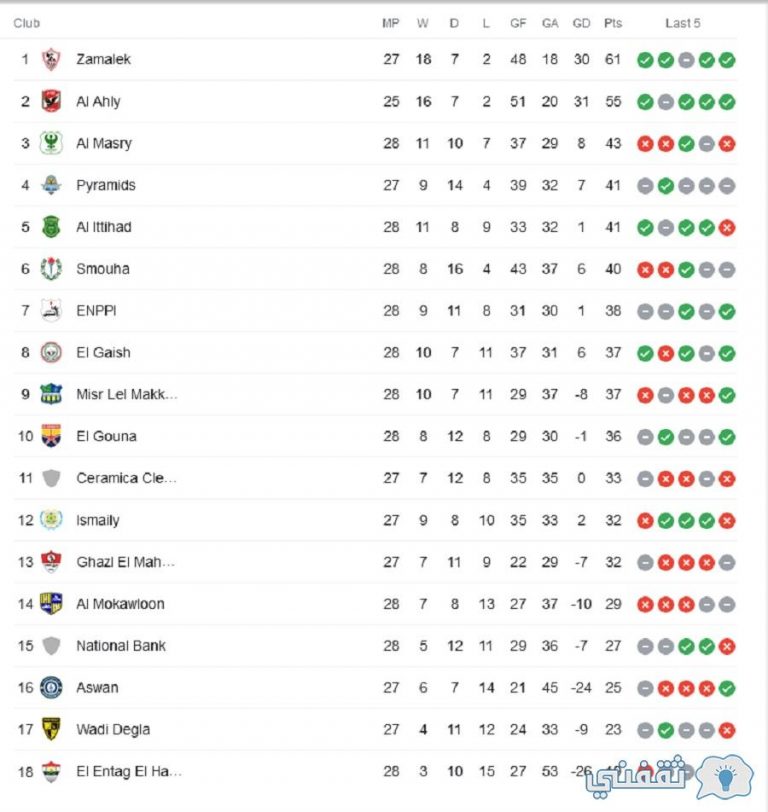Click the lightbulb watermark logo

click(725, 777)
